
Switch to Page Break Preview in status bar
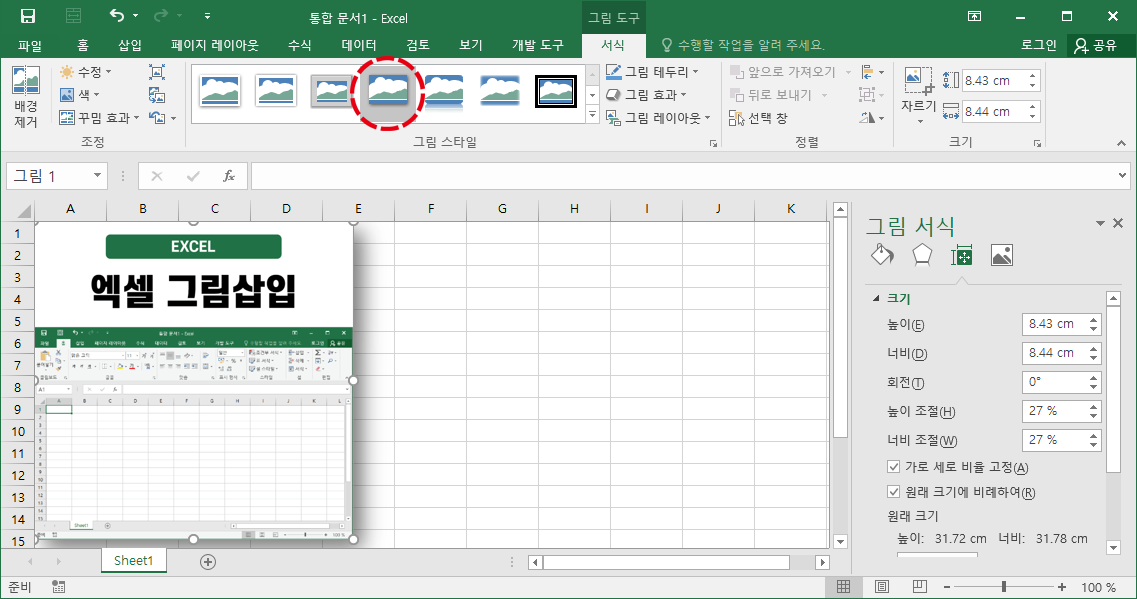pyautogui.click(x=919, y=587)
